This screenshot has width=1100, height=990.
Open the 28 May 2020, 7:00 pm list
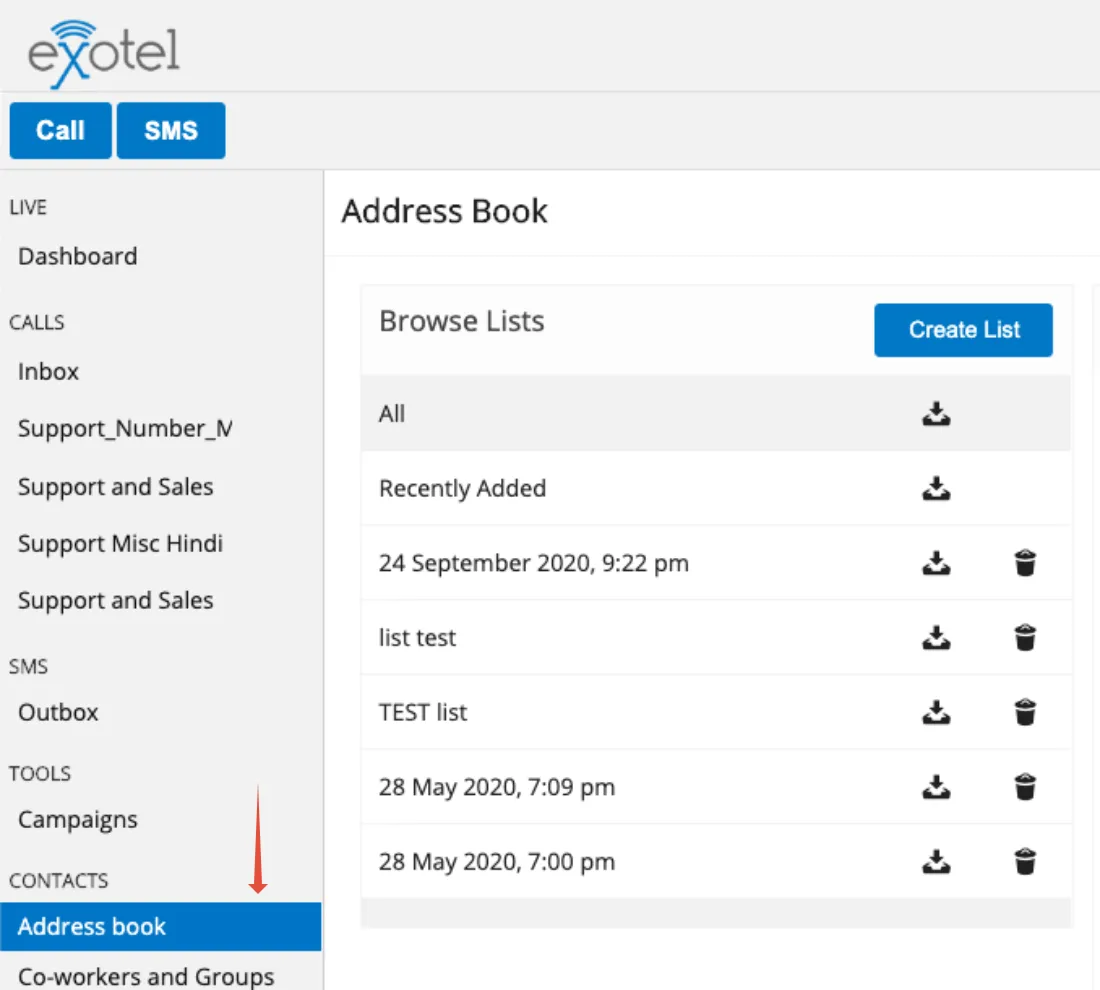(x=716, y=862)
